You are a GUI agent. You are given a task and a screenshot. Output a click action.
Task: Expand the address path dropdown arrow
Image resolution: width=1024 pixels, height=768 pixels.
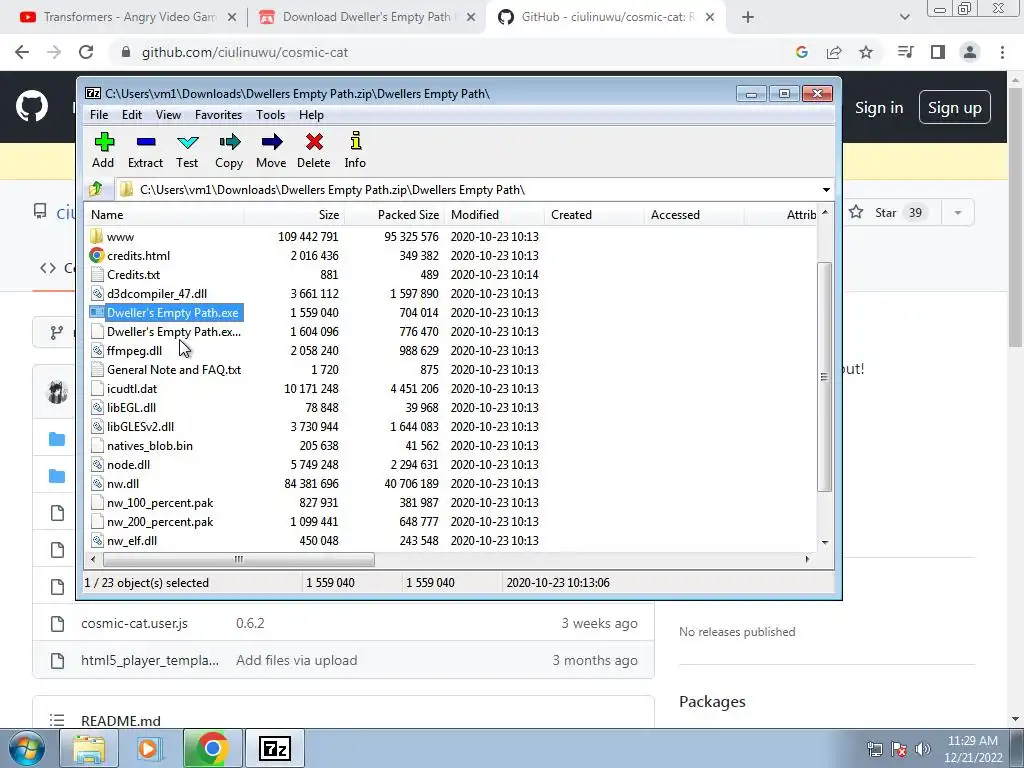point(826,190)
